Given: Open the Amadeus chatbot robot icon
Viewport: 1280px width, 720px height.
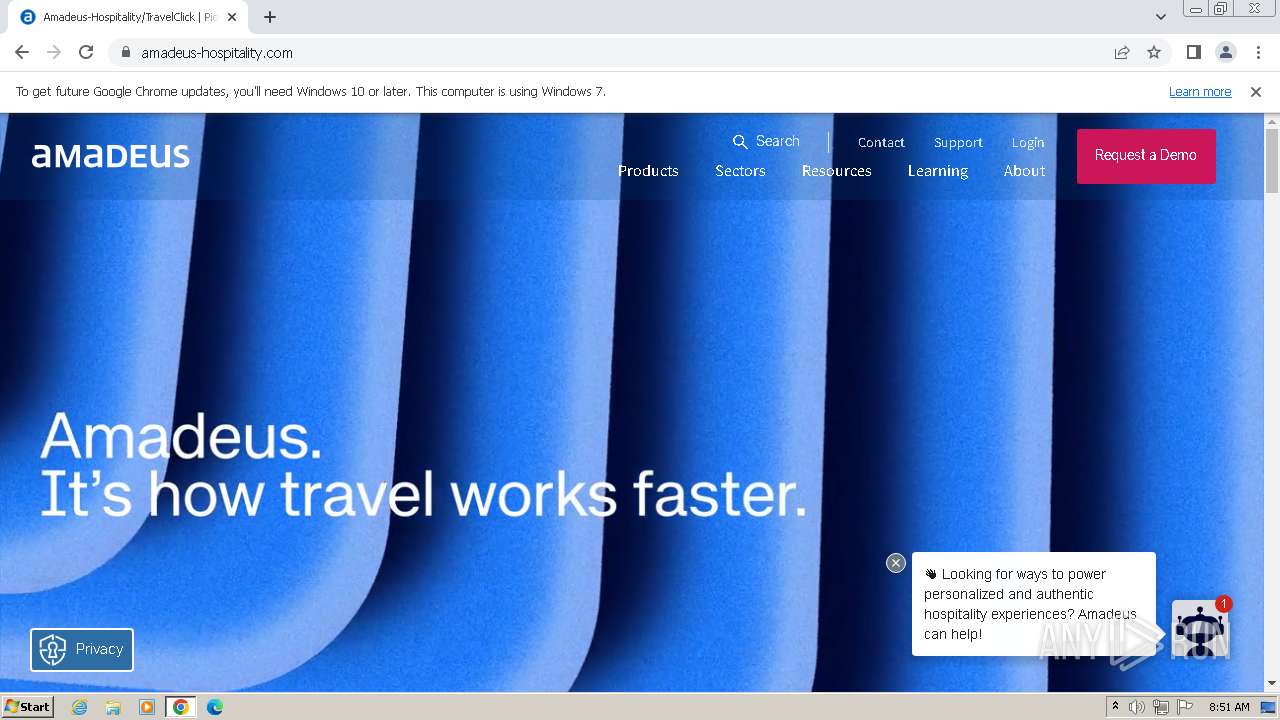Looking at the screenshot, I should coord(1199,628).
